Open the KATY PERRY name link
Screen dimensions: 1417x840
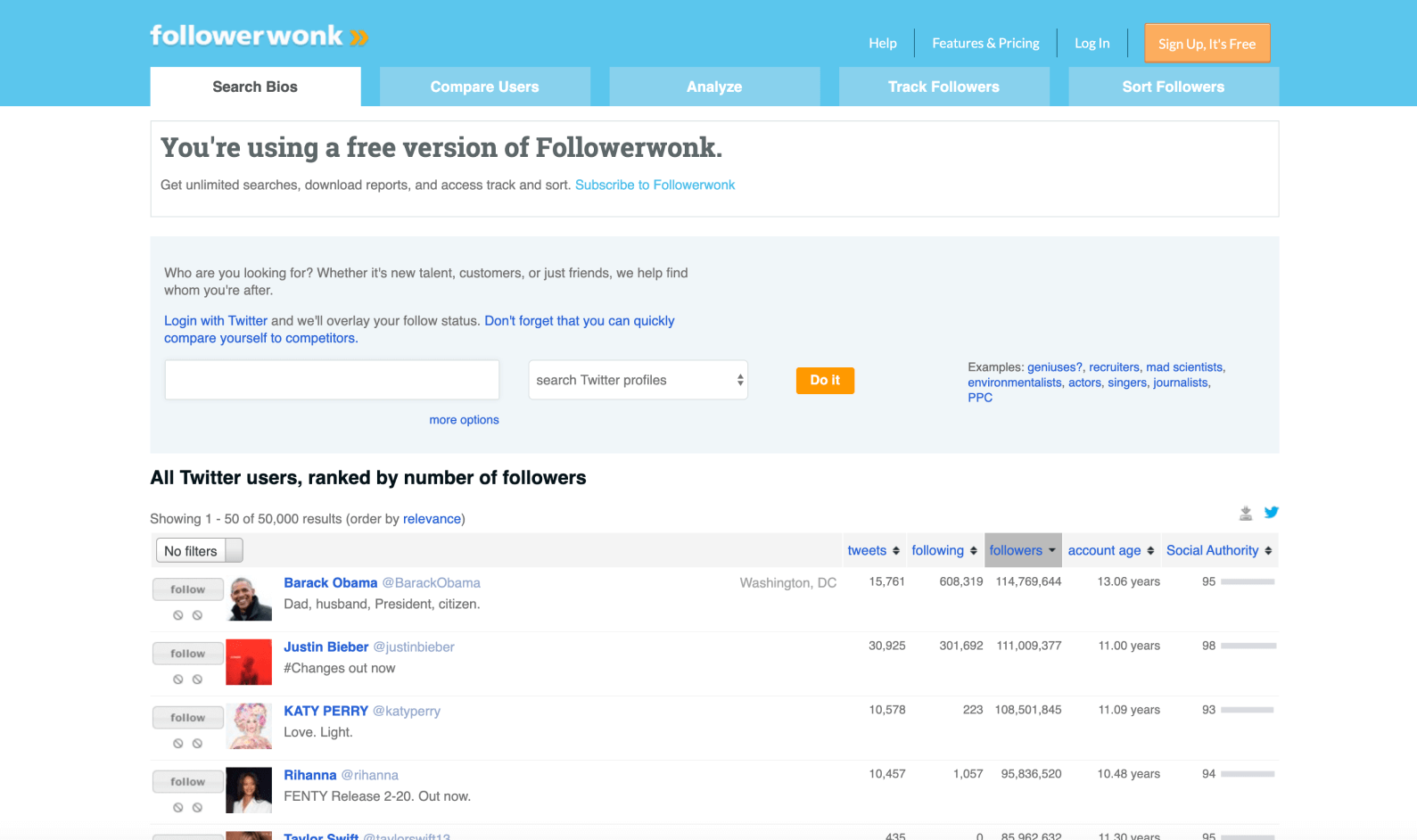pyautogui.click(x=325, y=712)
